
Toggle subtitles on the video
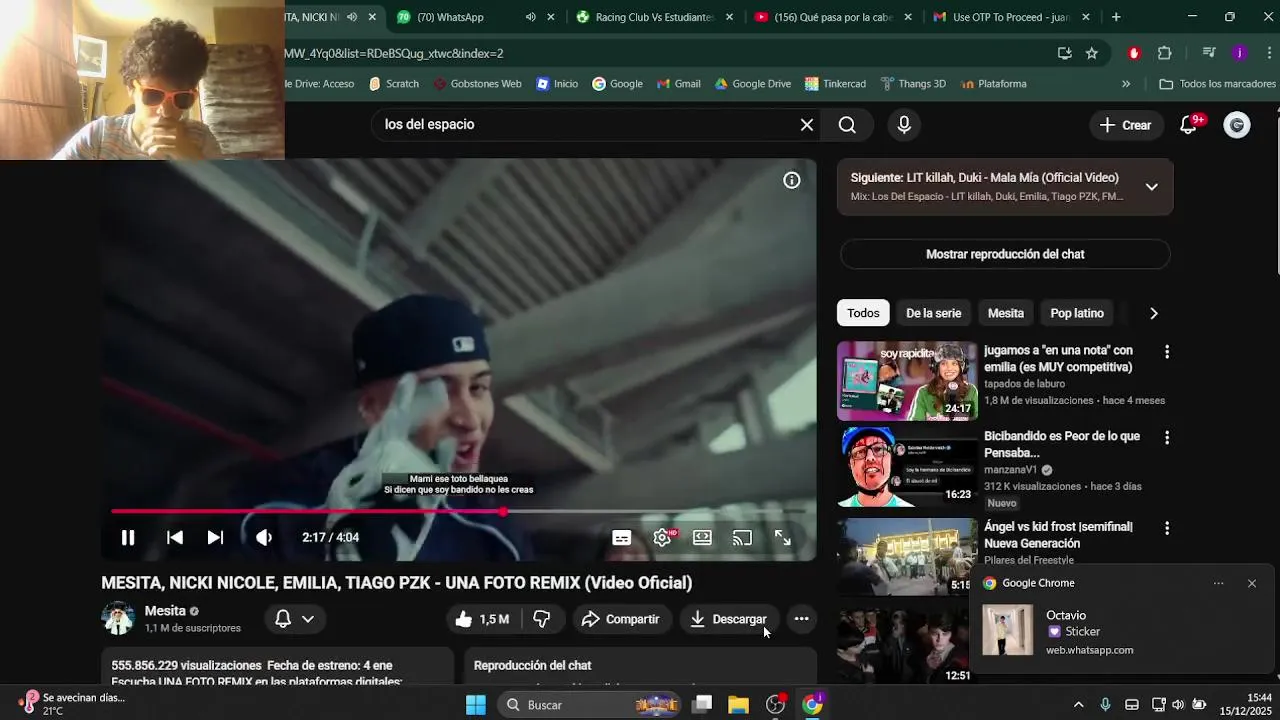click(622, 538)
